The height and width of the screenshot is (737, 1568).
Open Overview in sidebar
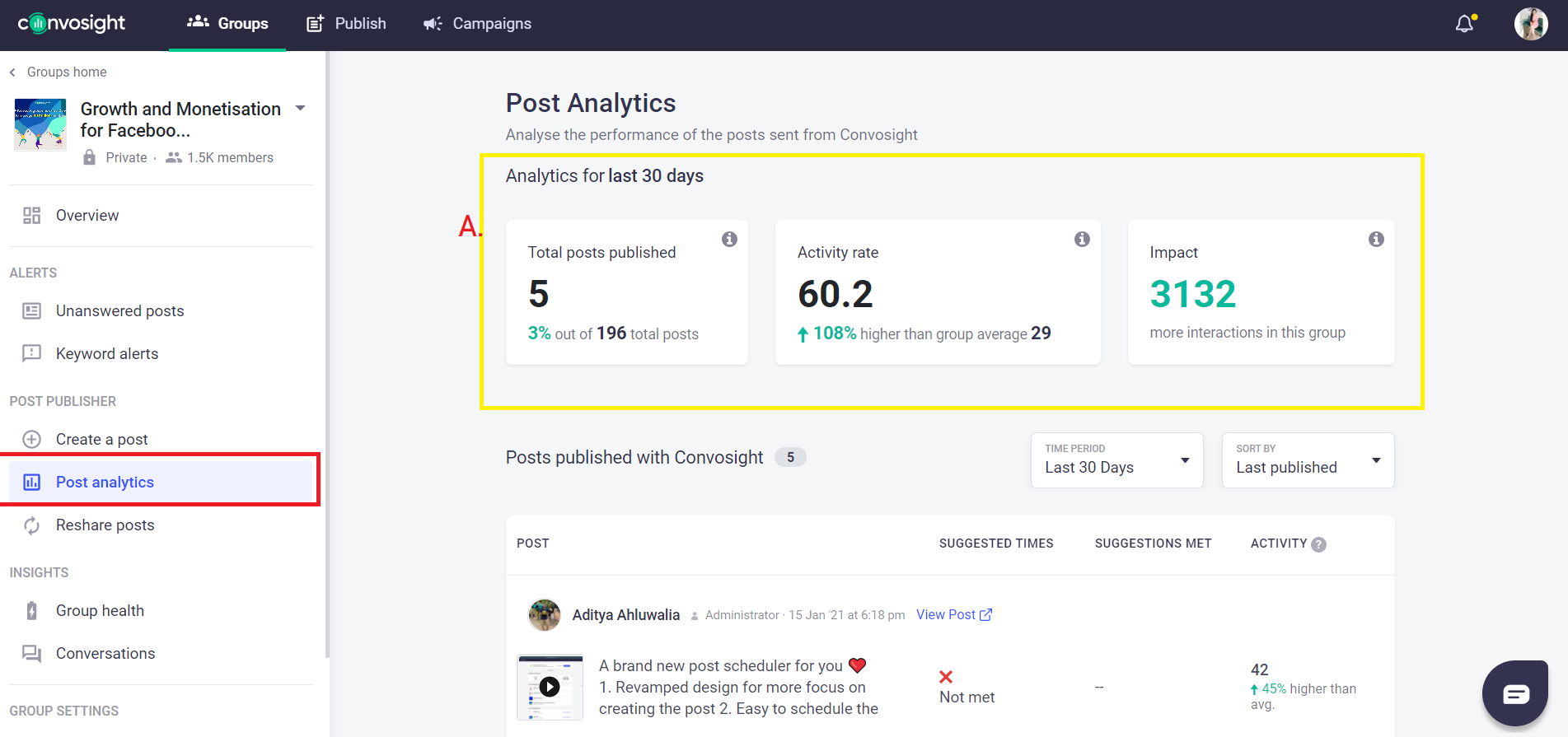[x=161, y=216]
